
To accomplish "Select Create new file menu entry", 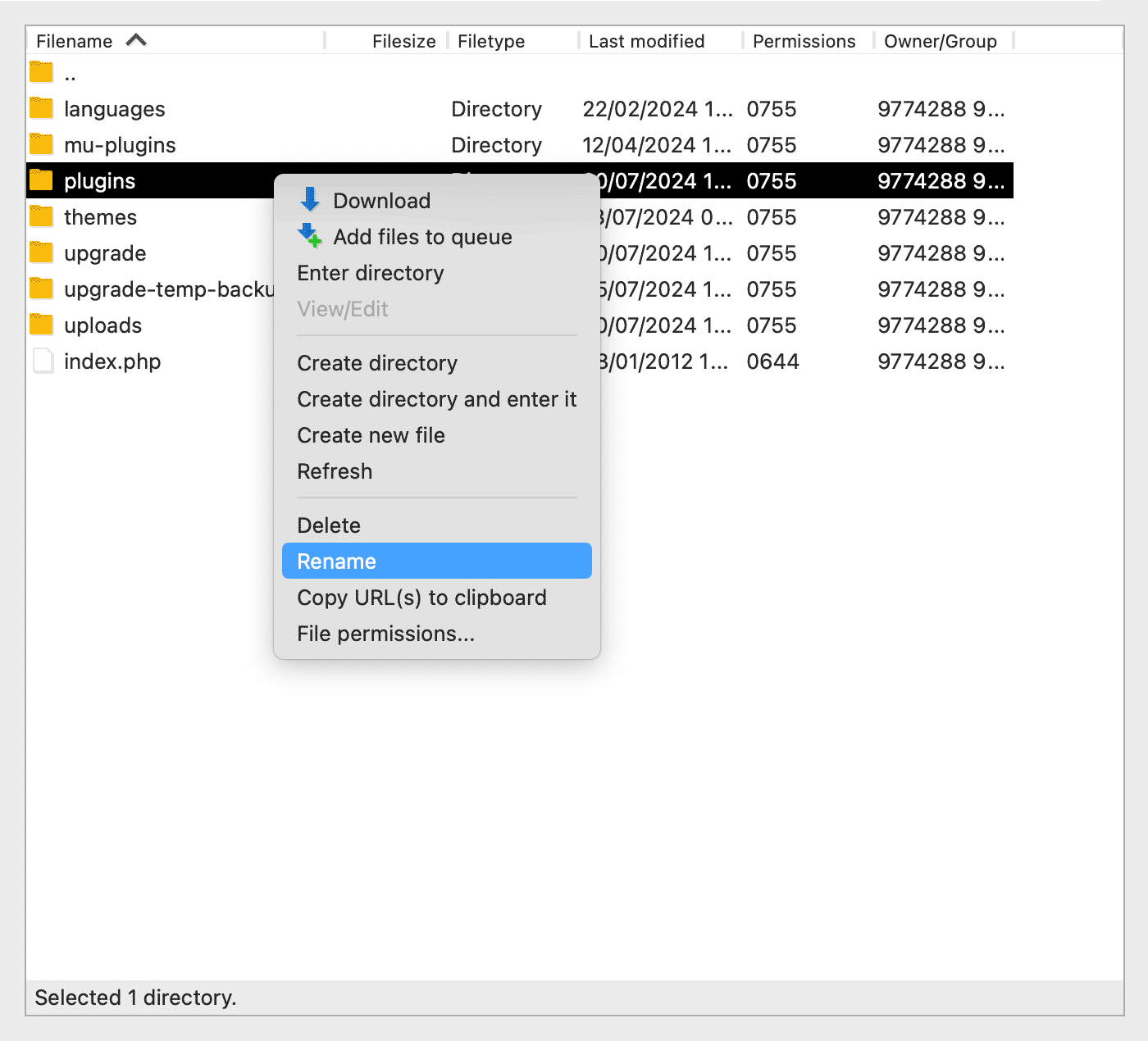I will pyautogui.click(x=437, y=434).
